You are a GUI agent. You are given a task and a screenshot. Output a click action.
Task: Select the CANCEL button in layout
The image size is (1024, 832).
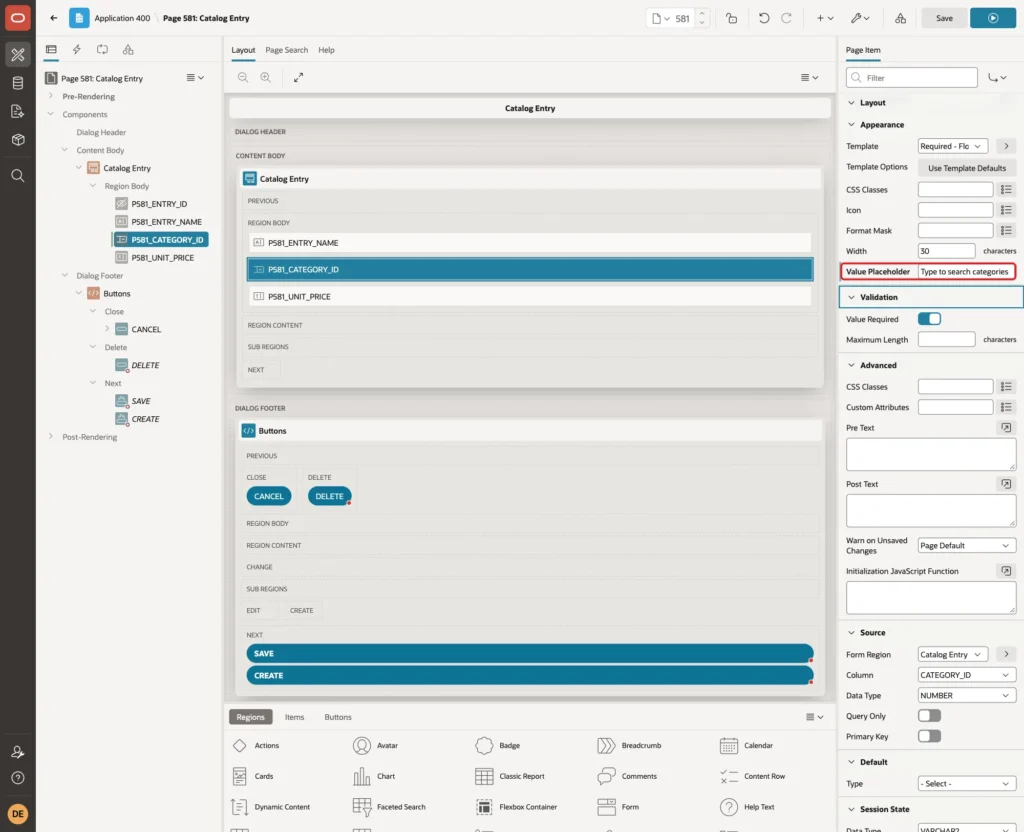[268, 496]
